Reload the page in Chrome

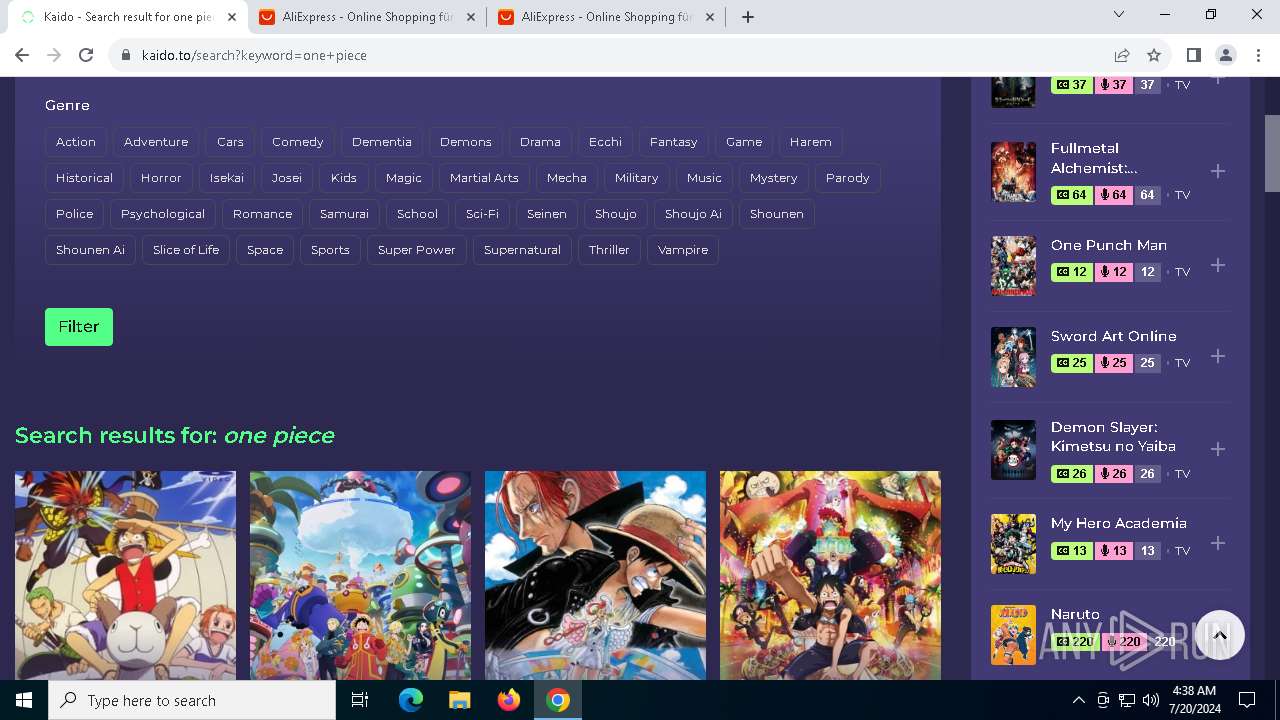click(x=86, y=55)
